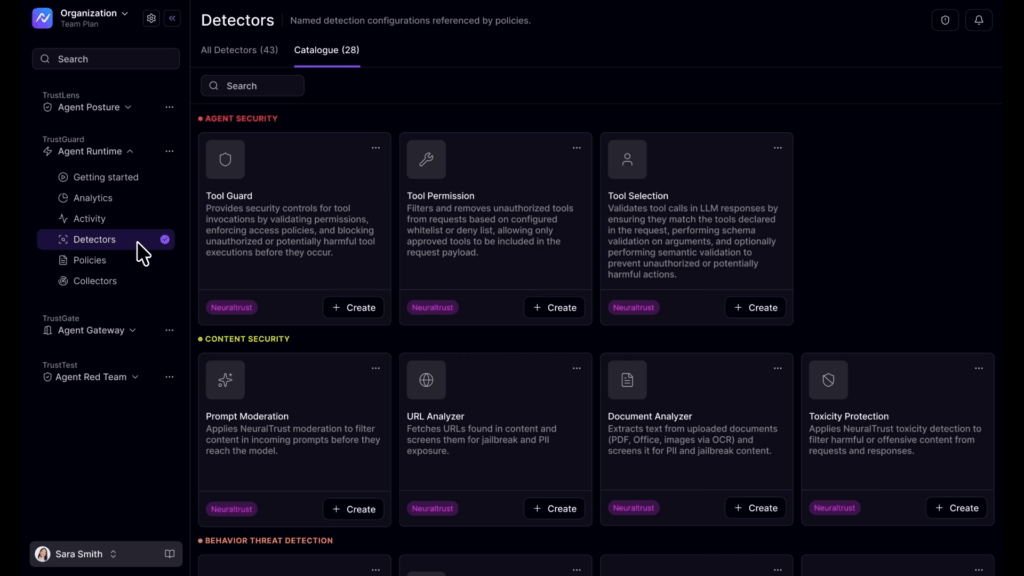
Task: Open Agent Red Team more options menu
Action: (x=169, y=377)
